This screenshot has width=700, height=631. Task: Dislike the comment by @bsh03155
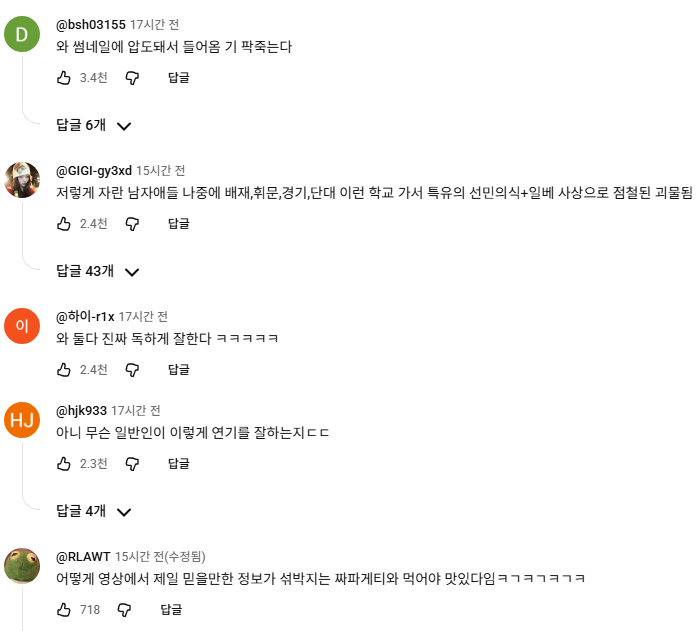pyautogui.click(x=132, y=78)
